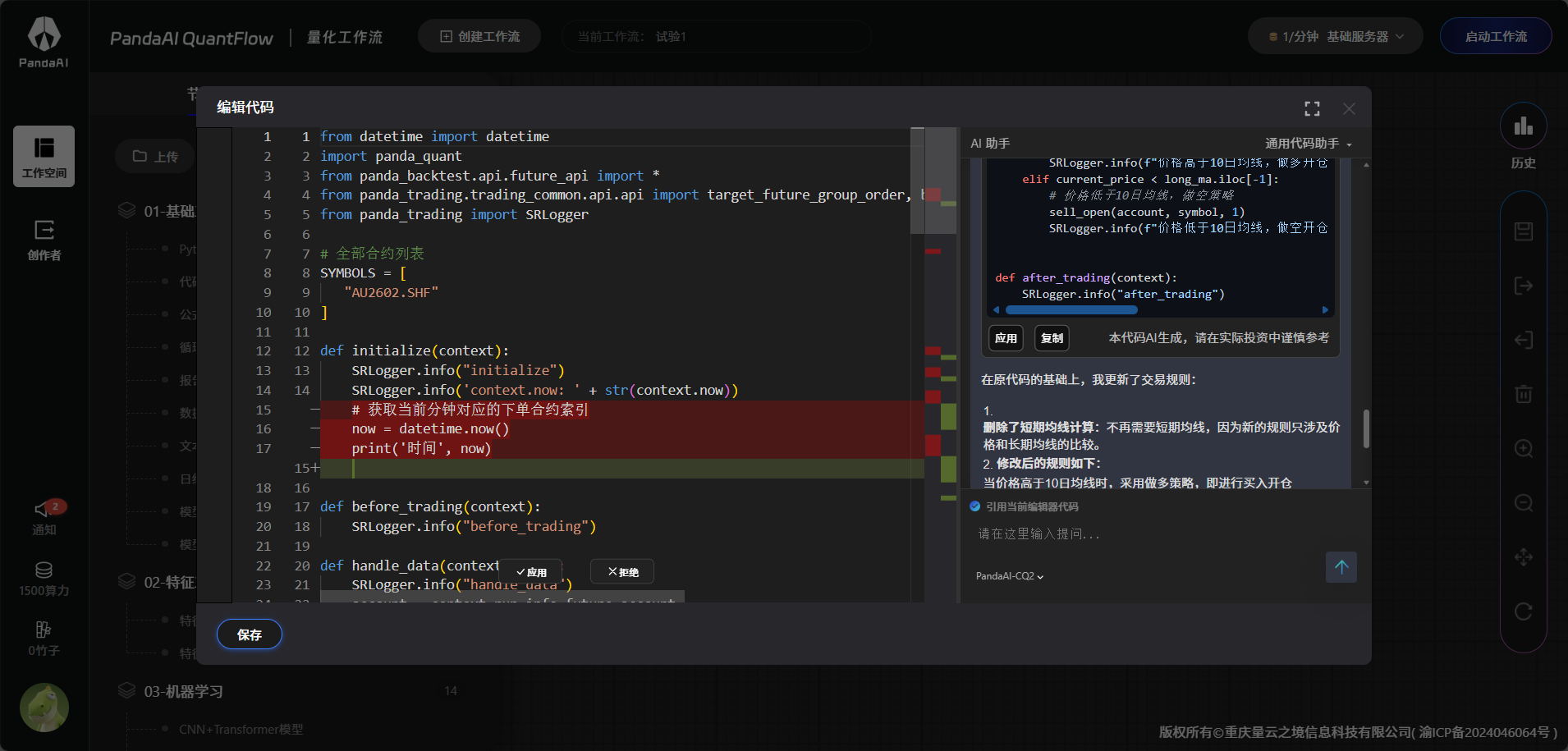The height and width of the screenshot is (751, 1568).
Task: Open the PandaAI-CQ2 model dropdown
Action: coord(1010,576)
